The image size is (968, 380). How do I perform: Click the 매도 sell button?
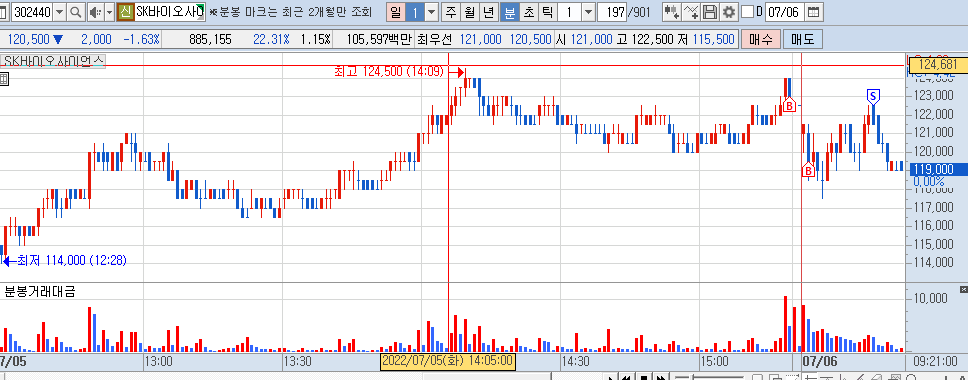coord(802,39)
